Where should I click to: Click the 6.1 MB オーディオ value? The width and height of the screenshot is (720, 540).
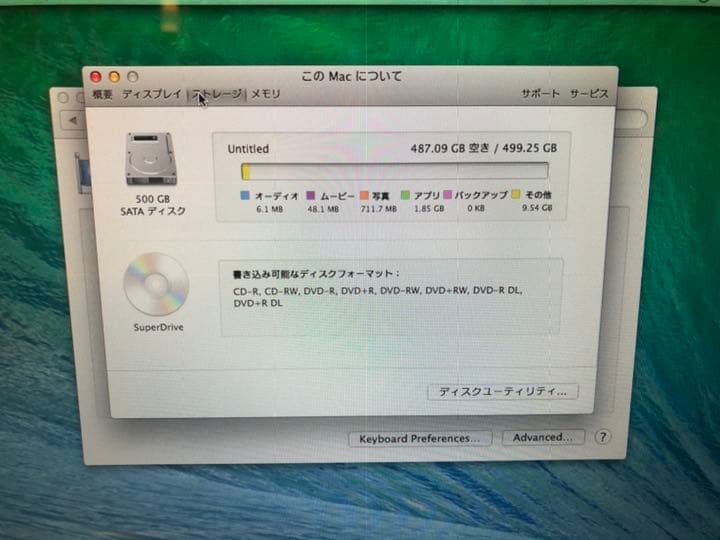[270, 209]
